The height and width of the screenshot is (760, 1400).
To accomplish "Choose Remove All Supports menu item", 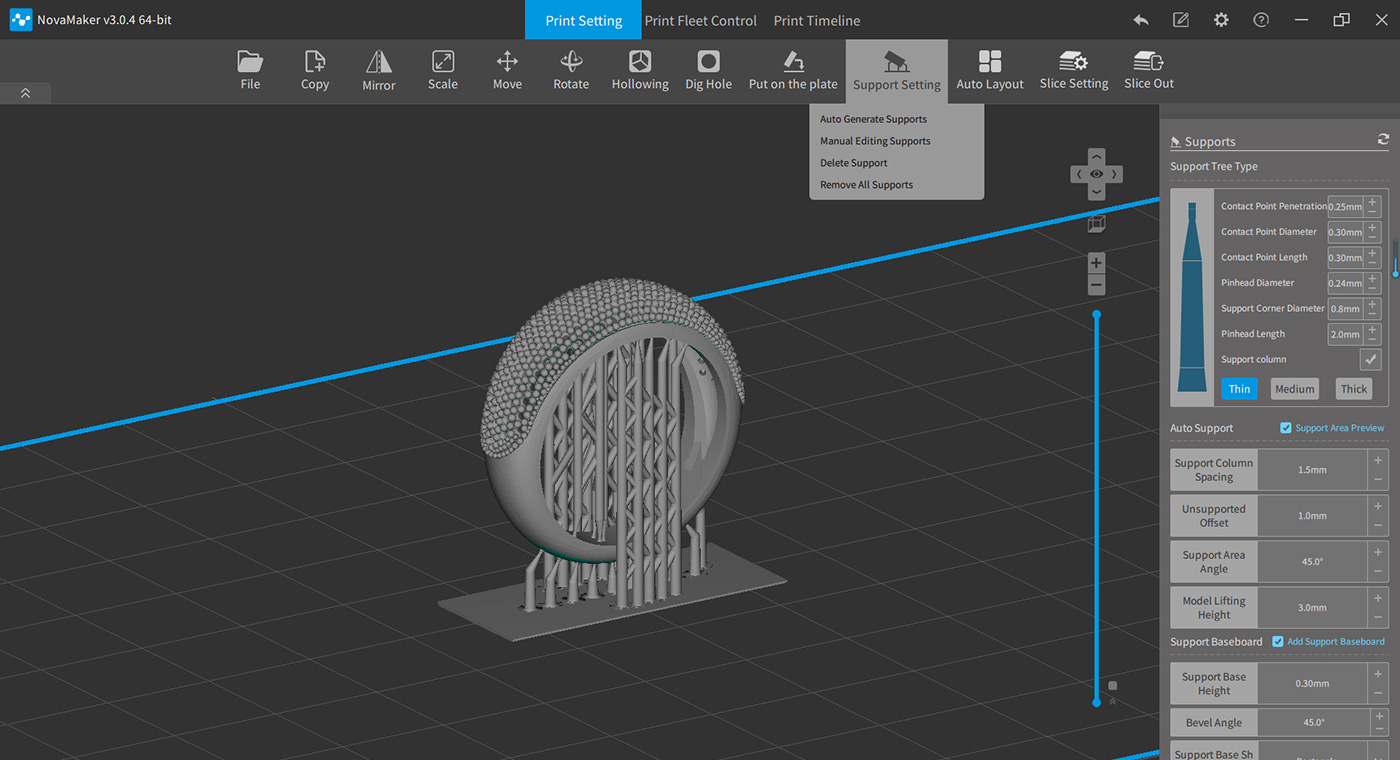I will click(x=867, y=185).
